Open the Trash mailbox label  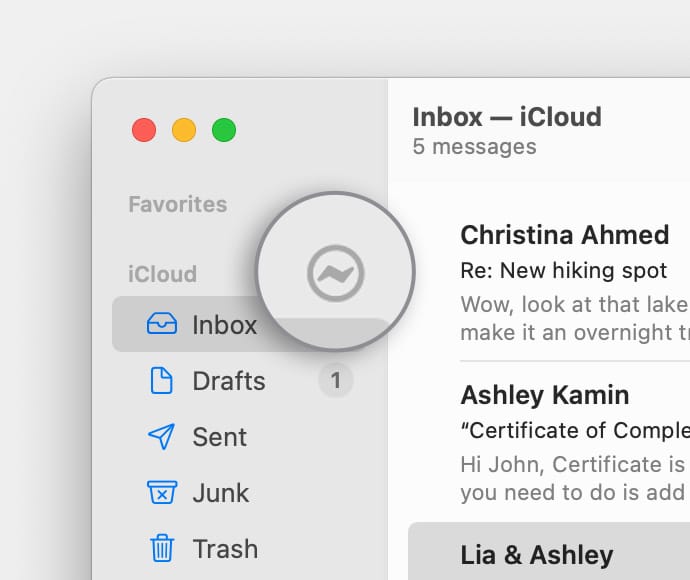[225, 549]
